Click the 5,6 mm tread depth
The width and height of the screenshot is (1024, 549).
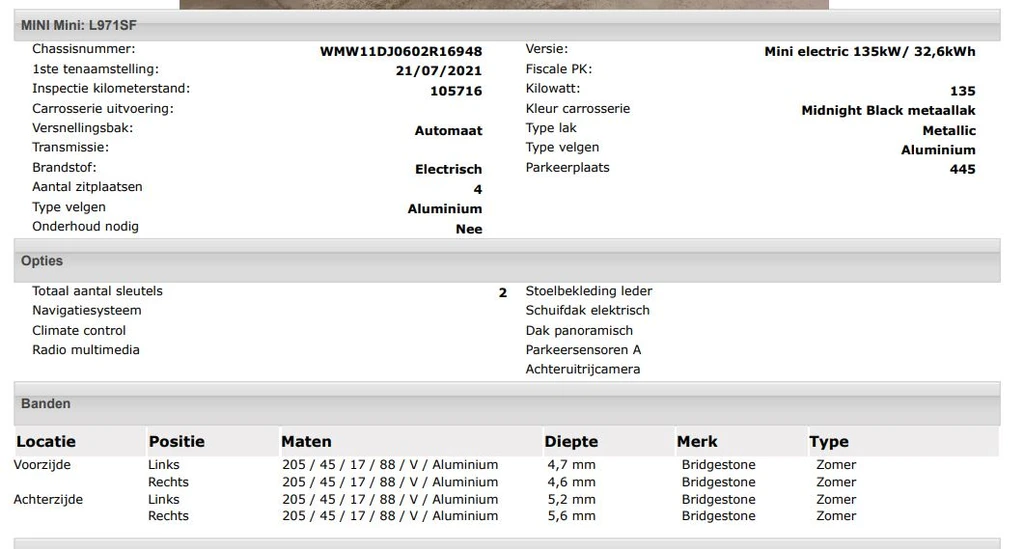click(571, 516)
